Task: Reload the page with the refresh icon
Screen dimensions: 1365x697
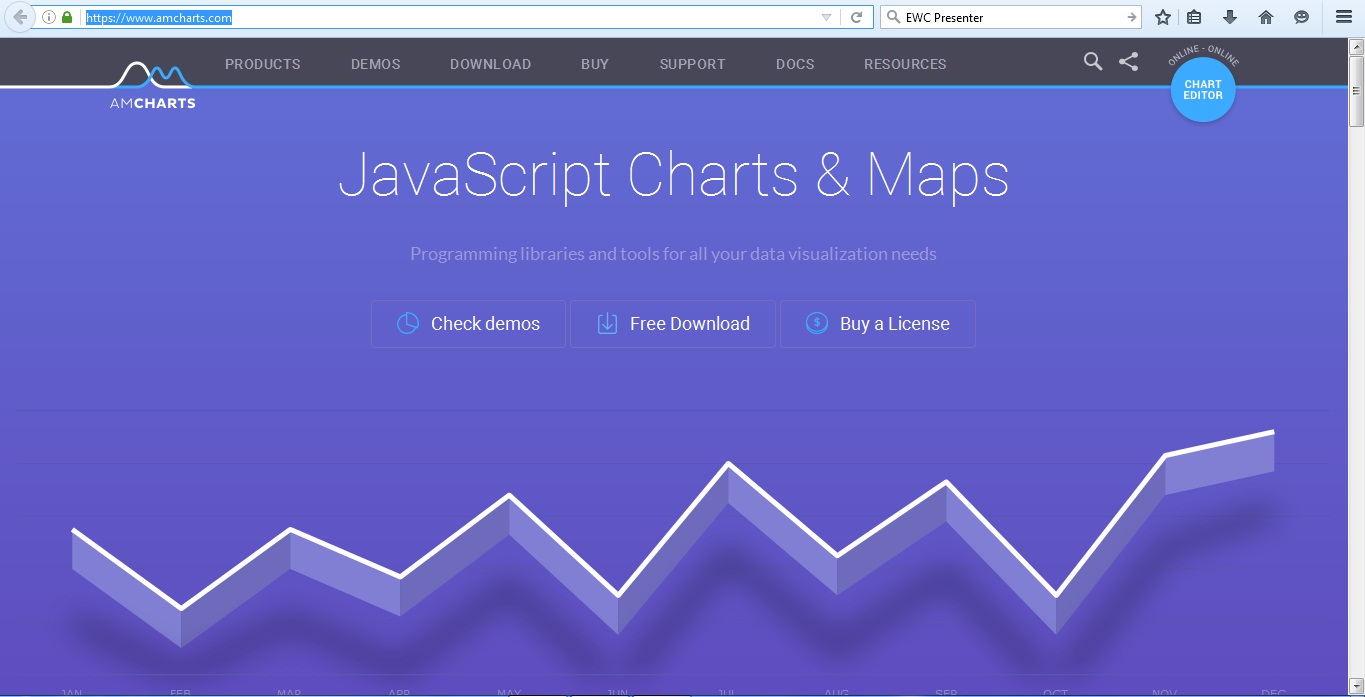Action: pos(857,17)
